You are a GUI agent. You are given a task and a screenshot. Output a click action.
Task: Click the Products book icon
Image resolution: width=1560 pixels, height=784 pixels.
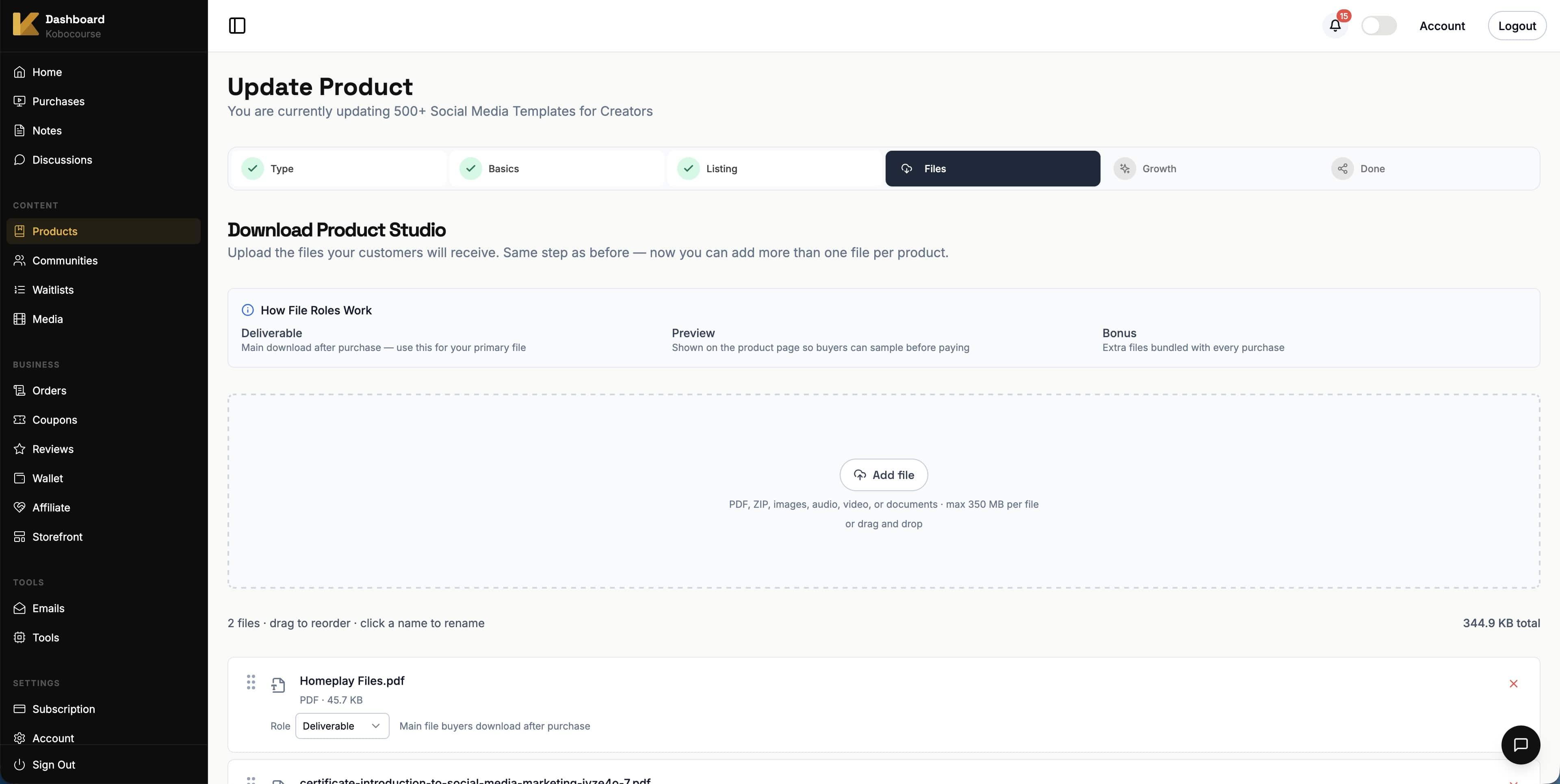click(x=19, y=231)
